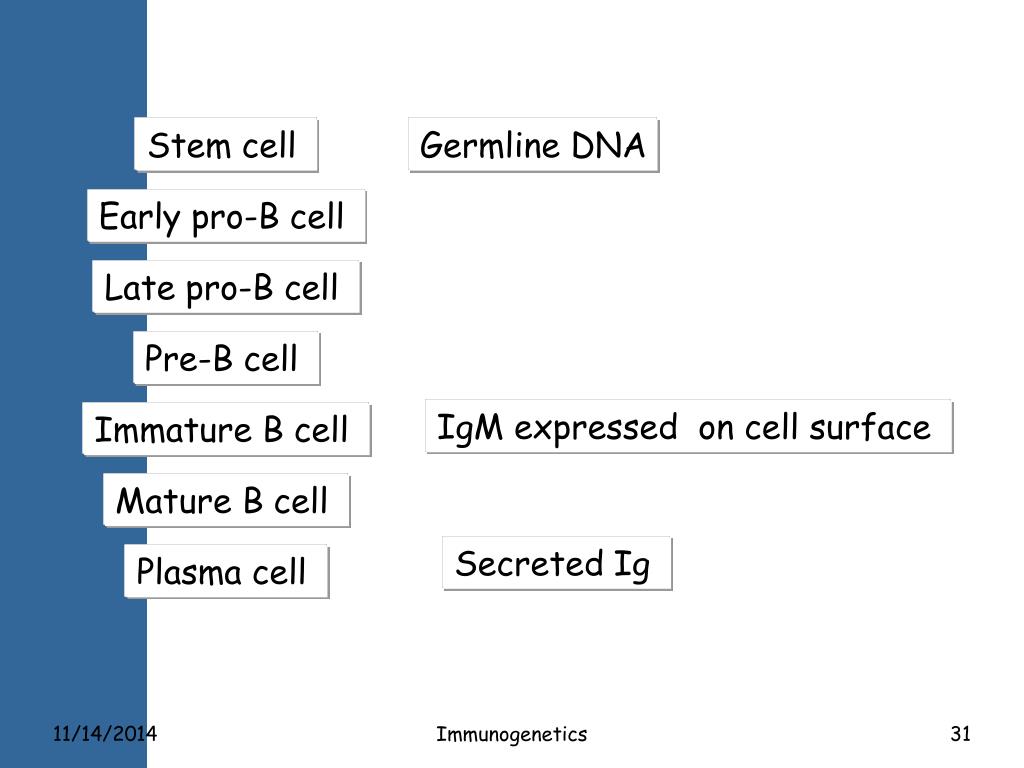This screenshot has width=1024, height=768.
Task: Select the Immunogenetics footer text
Action: 511,735
